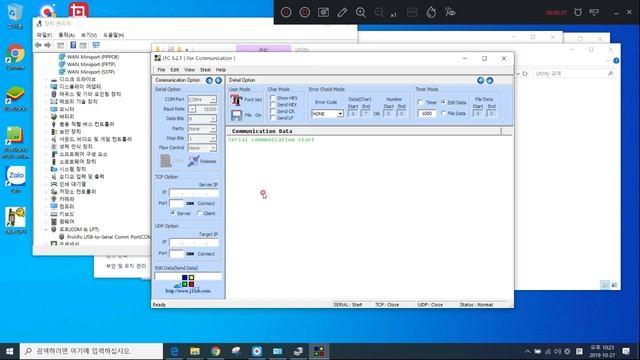Open Chrome from the taskbar
Image resolution: width=640 pixels, height=360 pixels.
216,351
